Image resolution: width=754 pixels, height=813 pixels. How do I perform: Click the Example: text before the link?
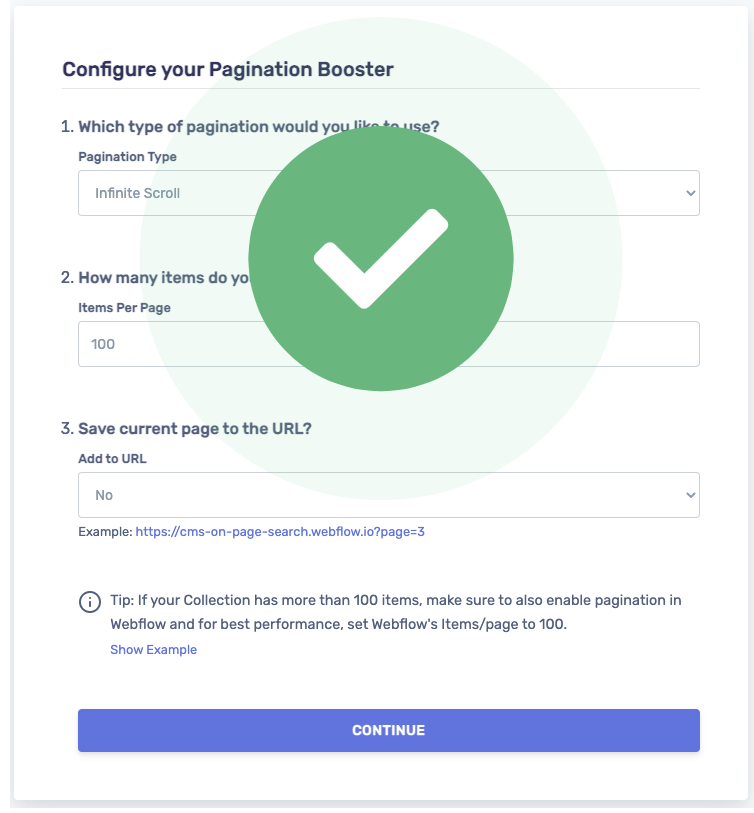(105, 531)
